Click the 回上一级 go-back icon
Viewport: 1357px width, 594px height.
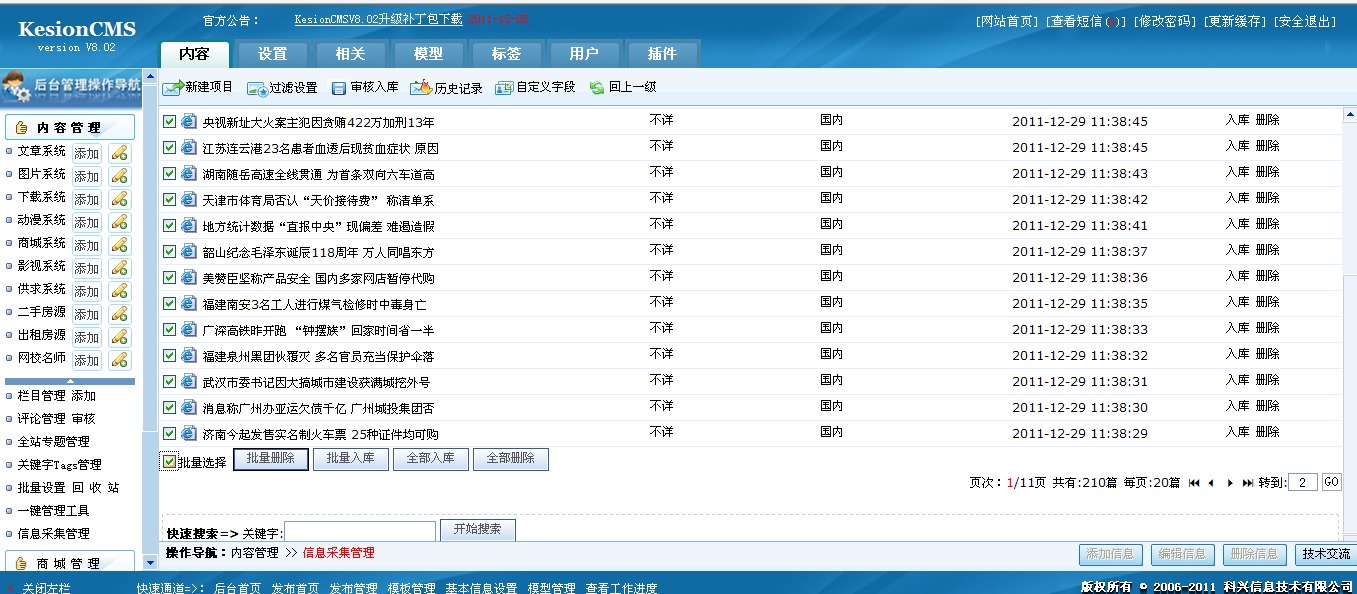(x=597, y=88)
